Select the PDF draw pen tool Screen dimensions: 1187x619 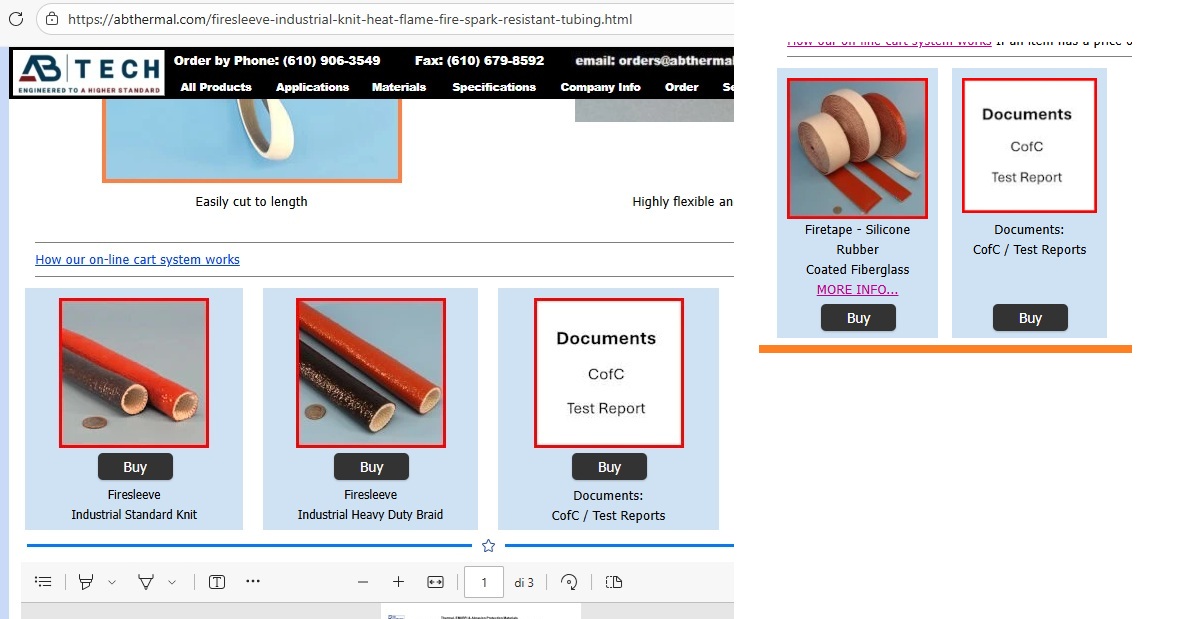point(147,582)
